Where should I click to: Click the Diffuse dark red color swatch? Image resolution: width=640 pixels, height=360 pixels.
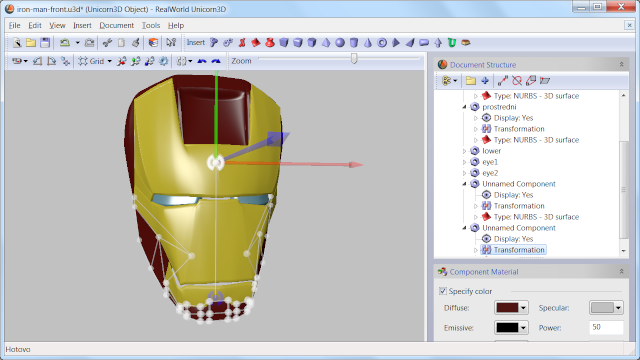(507, 308)
